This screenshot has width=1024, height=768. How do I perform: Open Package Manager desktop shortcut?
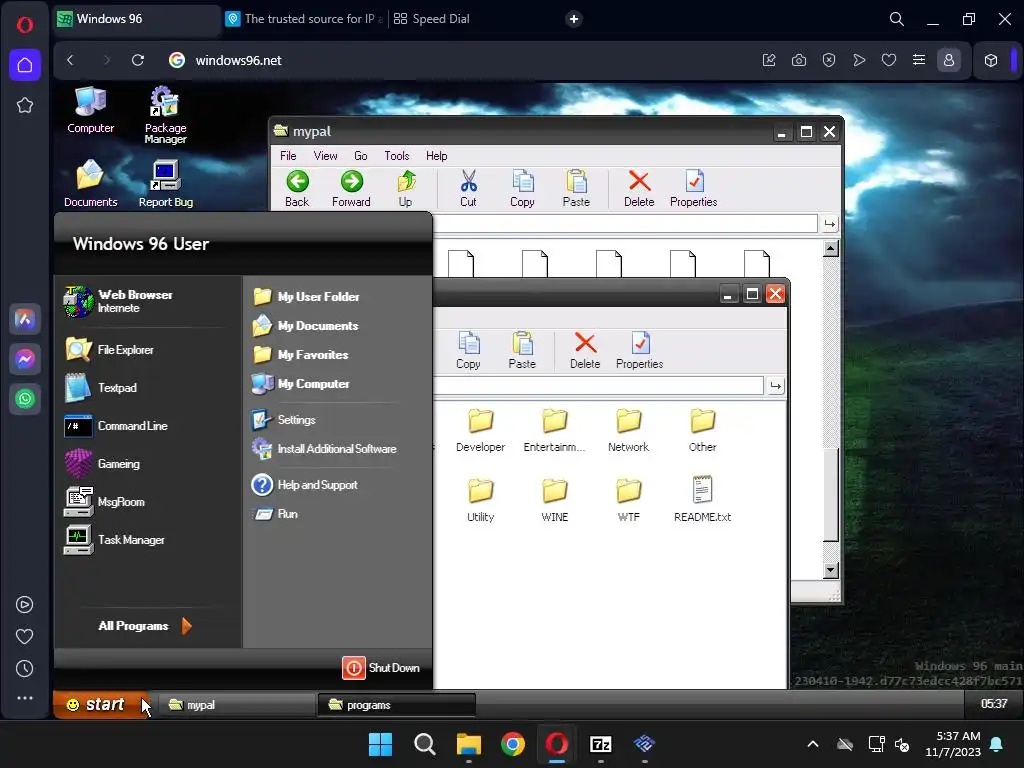coord(165,115)
